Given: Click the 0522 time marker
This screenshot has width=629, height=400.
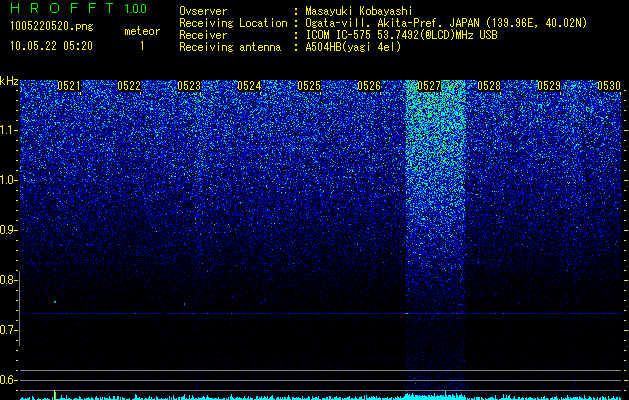Looking at the screenshot, I should tap(129, 86).
